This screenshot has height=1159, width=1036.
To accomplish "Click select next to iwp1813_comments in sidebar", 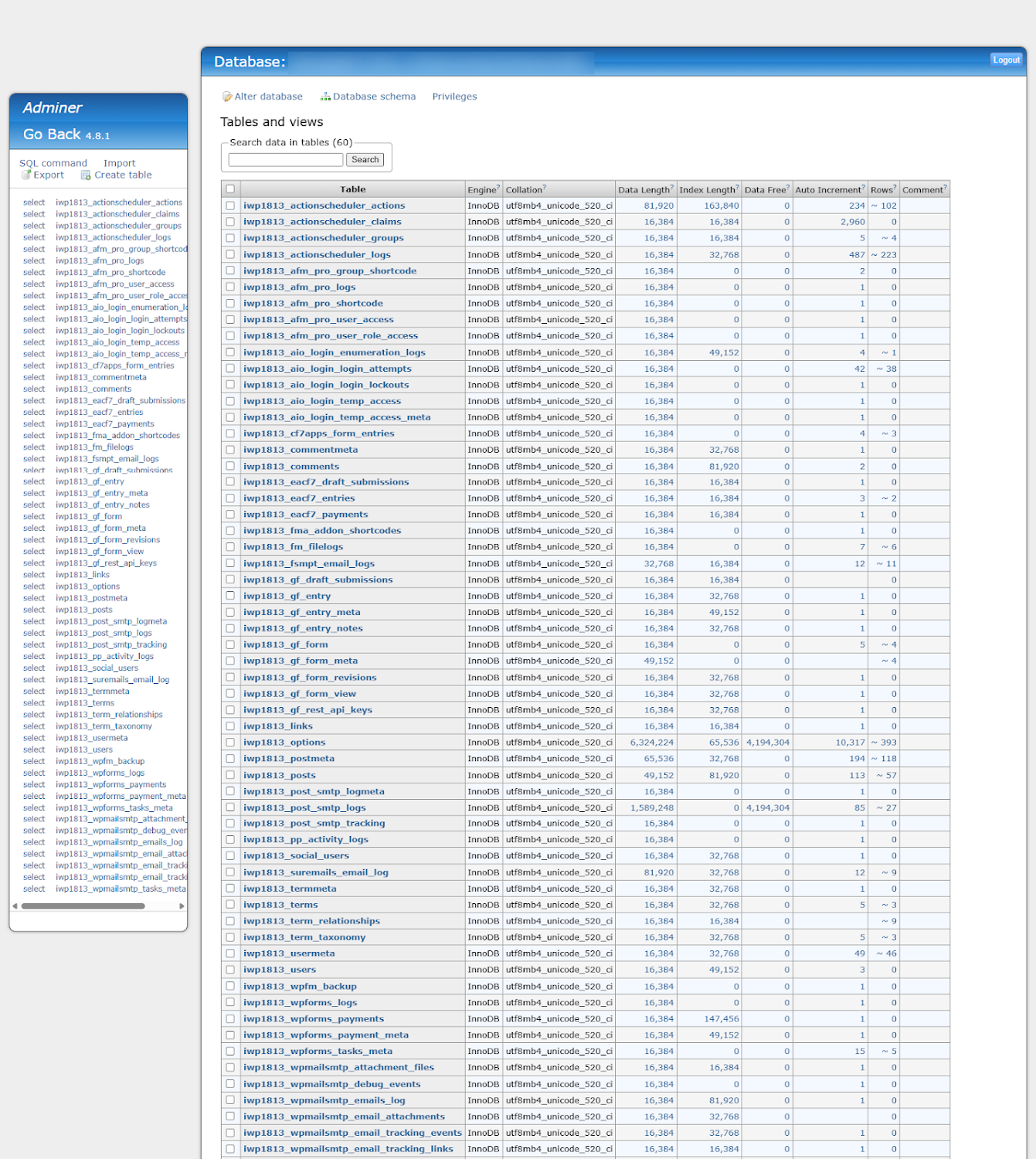I will pos(33,389).
